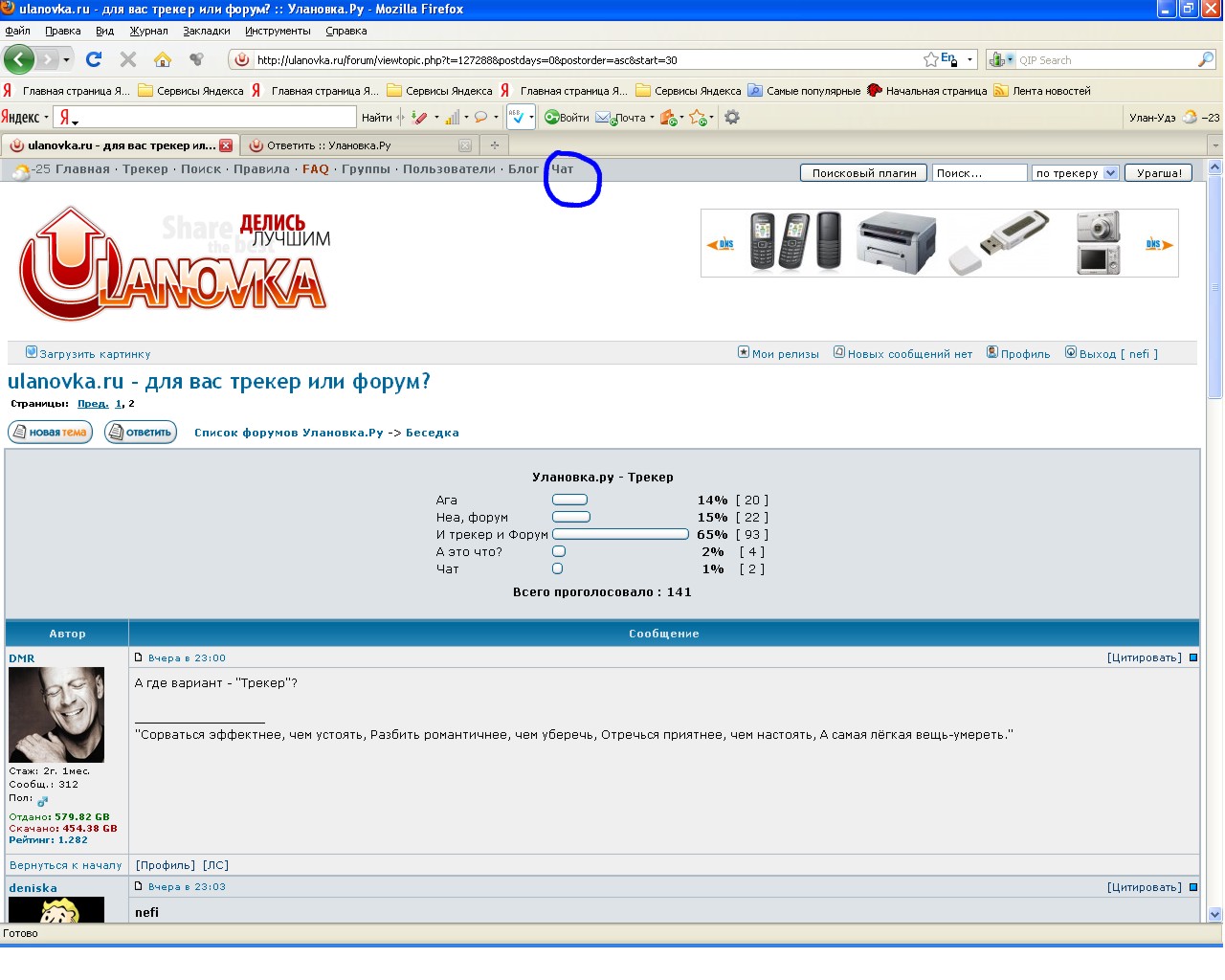1225x980 pixels.
Task: Open a new tab with the plus button
Action: 495,145
